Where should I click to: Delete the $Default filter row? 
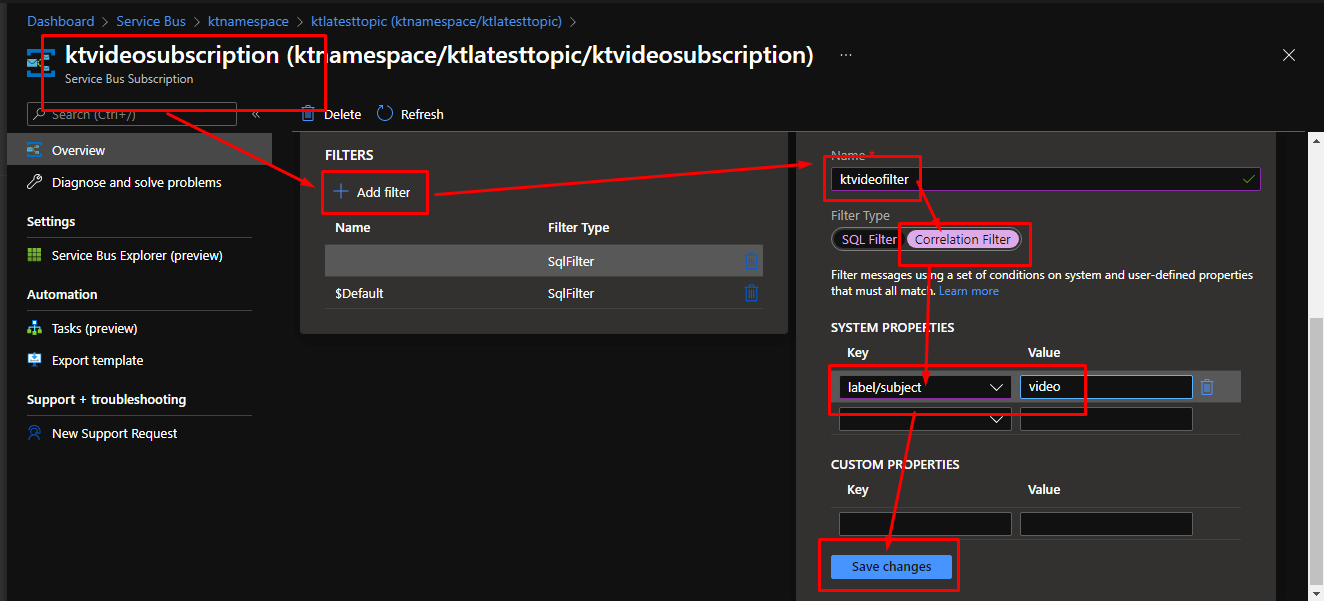(751, 293)
